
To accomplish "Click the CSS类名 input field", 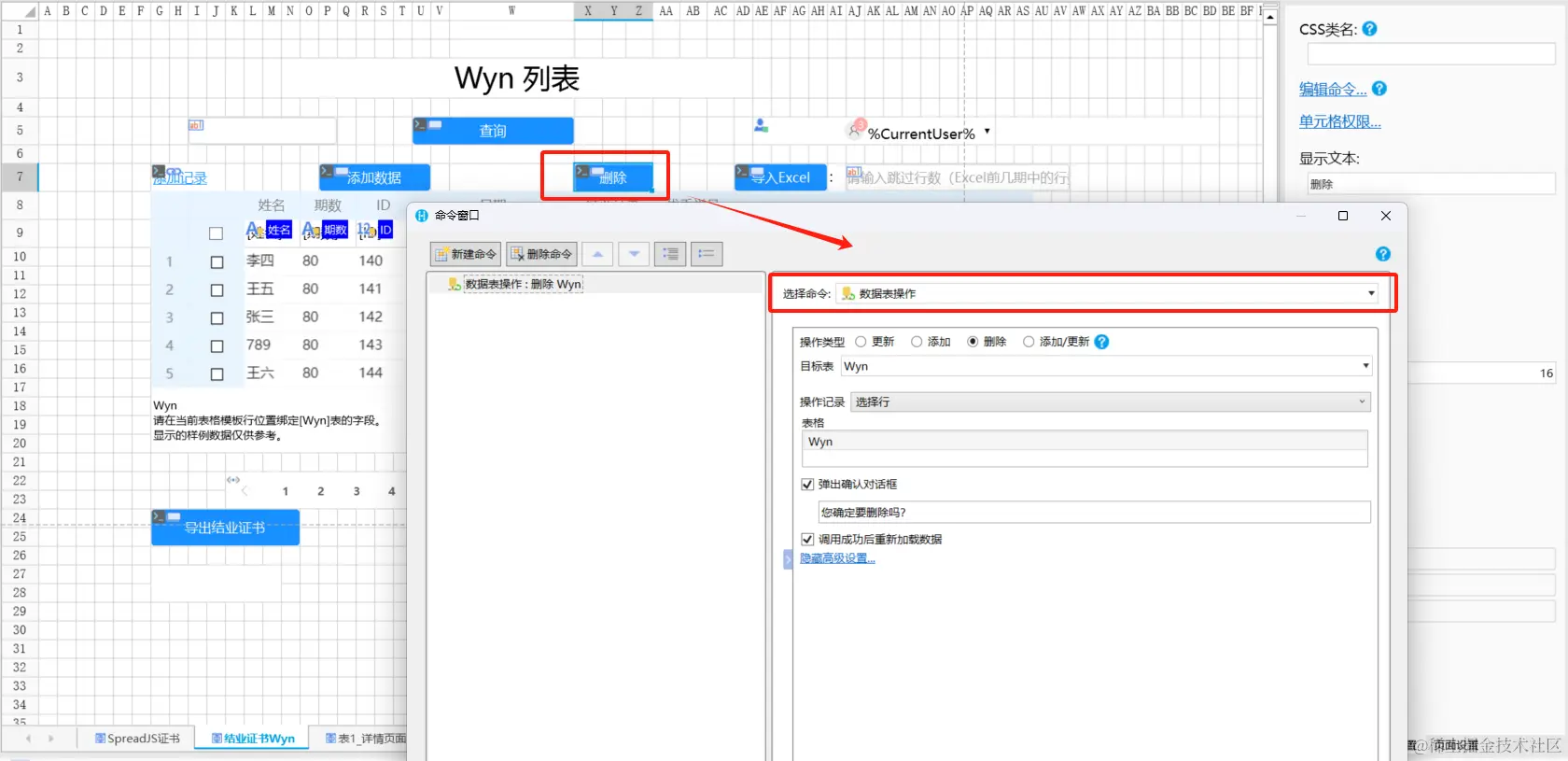I will click(1431, 54).
